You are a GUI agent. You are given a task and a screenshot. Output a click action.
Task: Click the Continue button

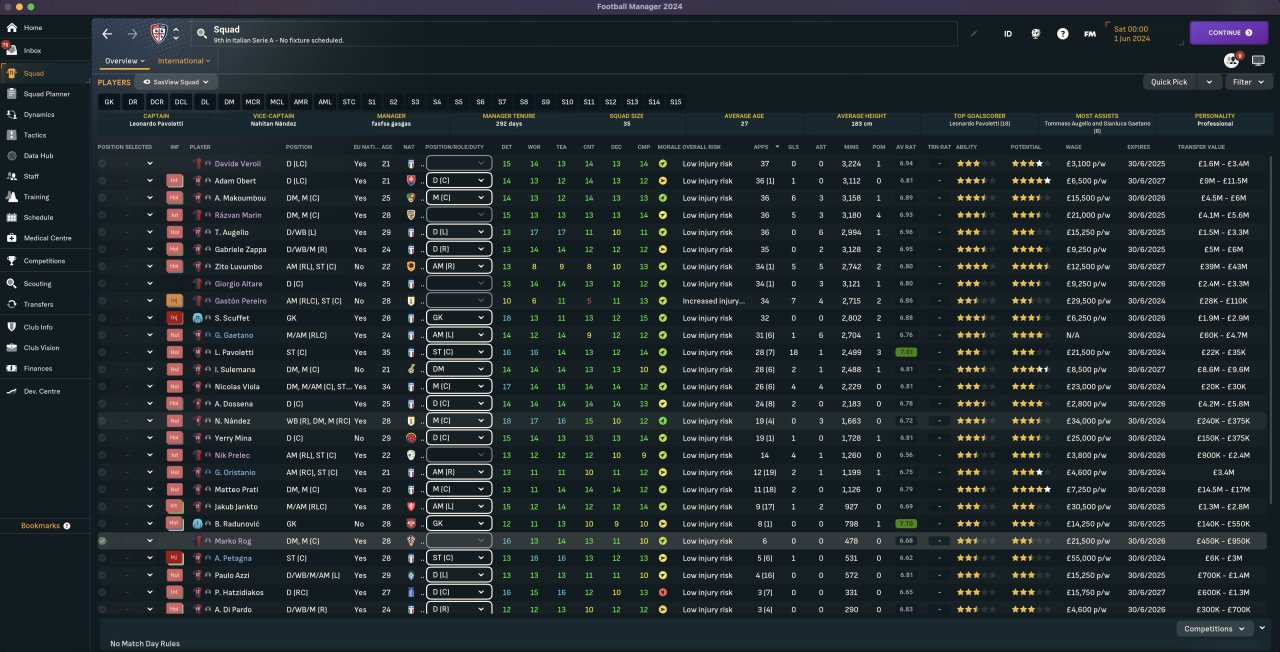pyautogui.click(x=1228, y=33)
